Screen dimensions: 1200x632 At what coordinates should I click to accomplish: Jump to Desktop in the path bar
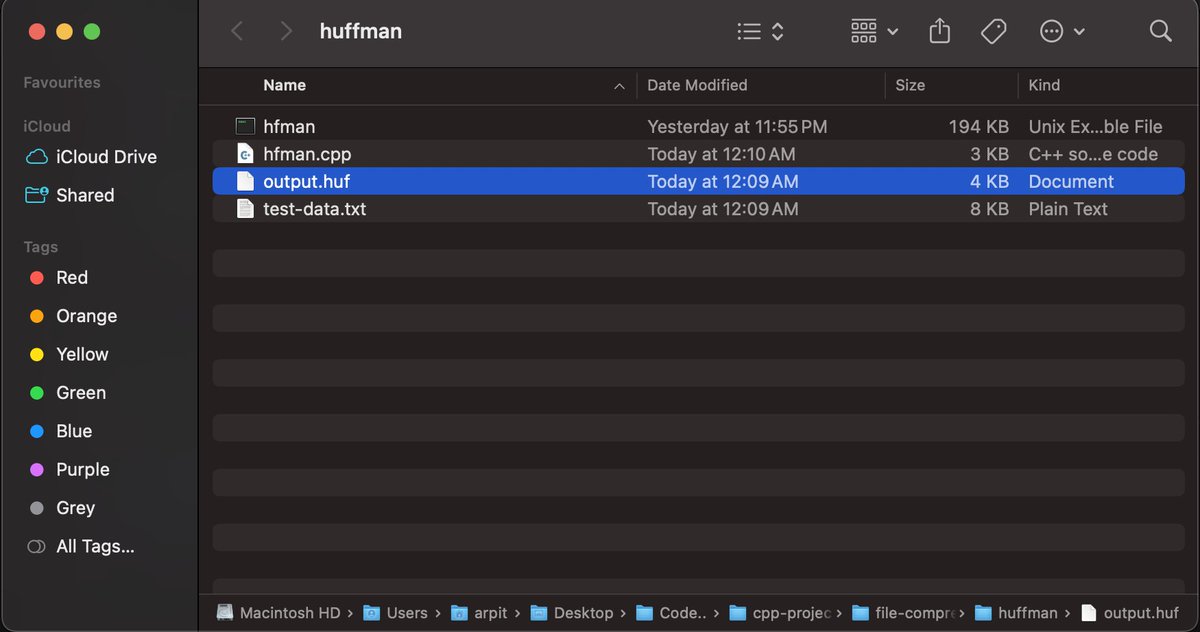point(571,613)
